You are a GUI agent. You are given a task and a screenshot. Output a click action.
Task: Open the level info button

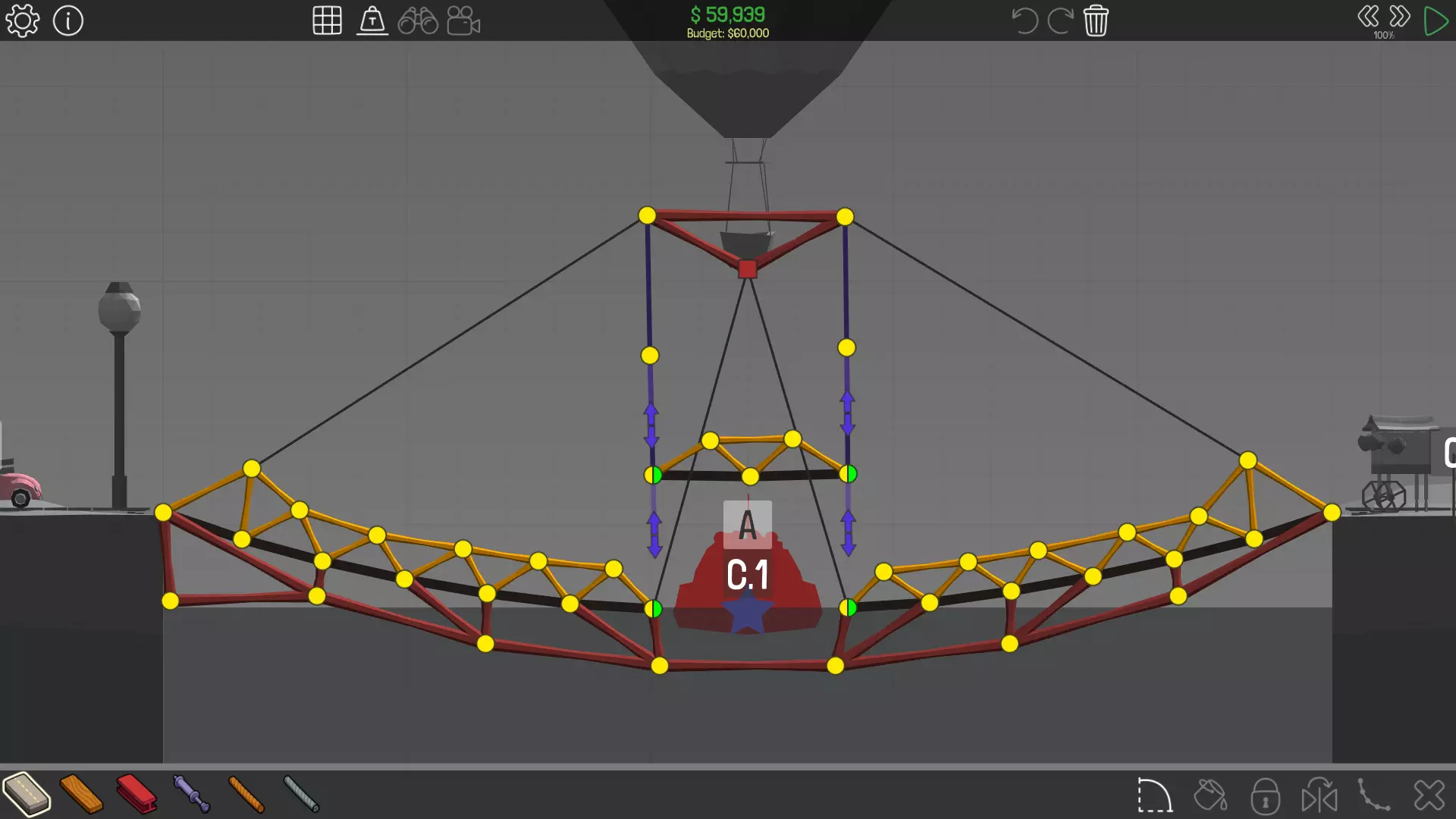click(x=68, y=20)
